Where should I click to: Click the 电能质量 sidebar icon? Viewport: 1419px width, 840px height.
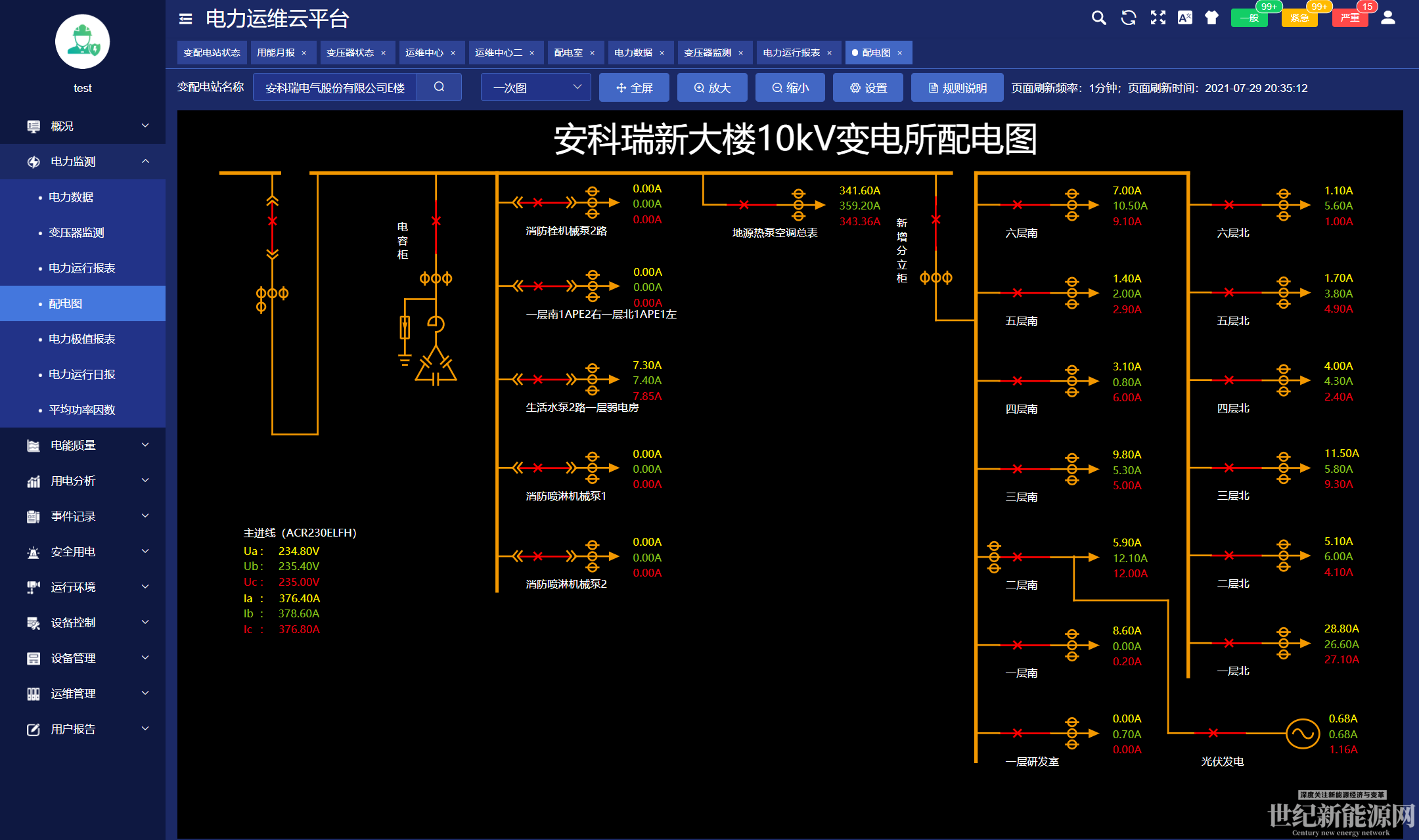tap(34, 445)
